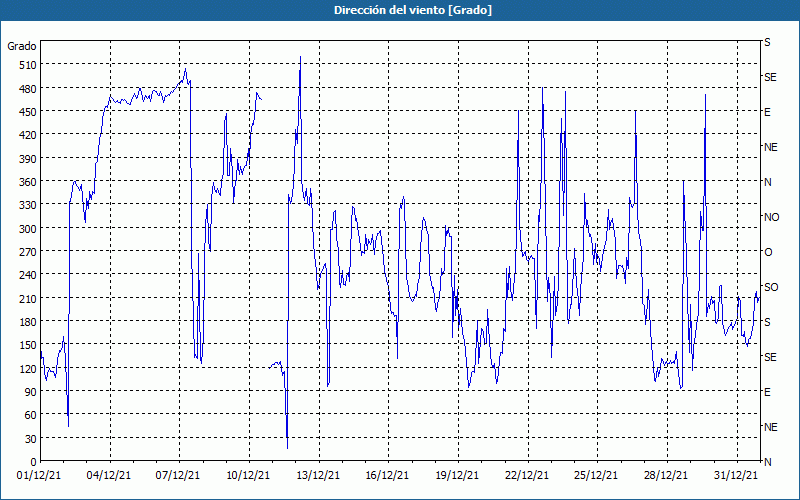Click the 30 degree axis label
Image resolution: width=800 pixels, height=500 pixels.
click(x=30, y=439)
